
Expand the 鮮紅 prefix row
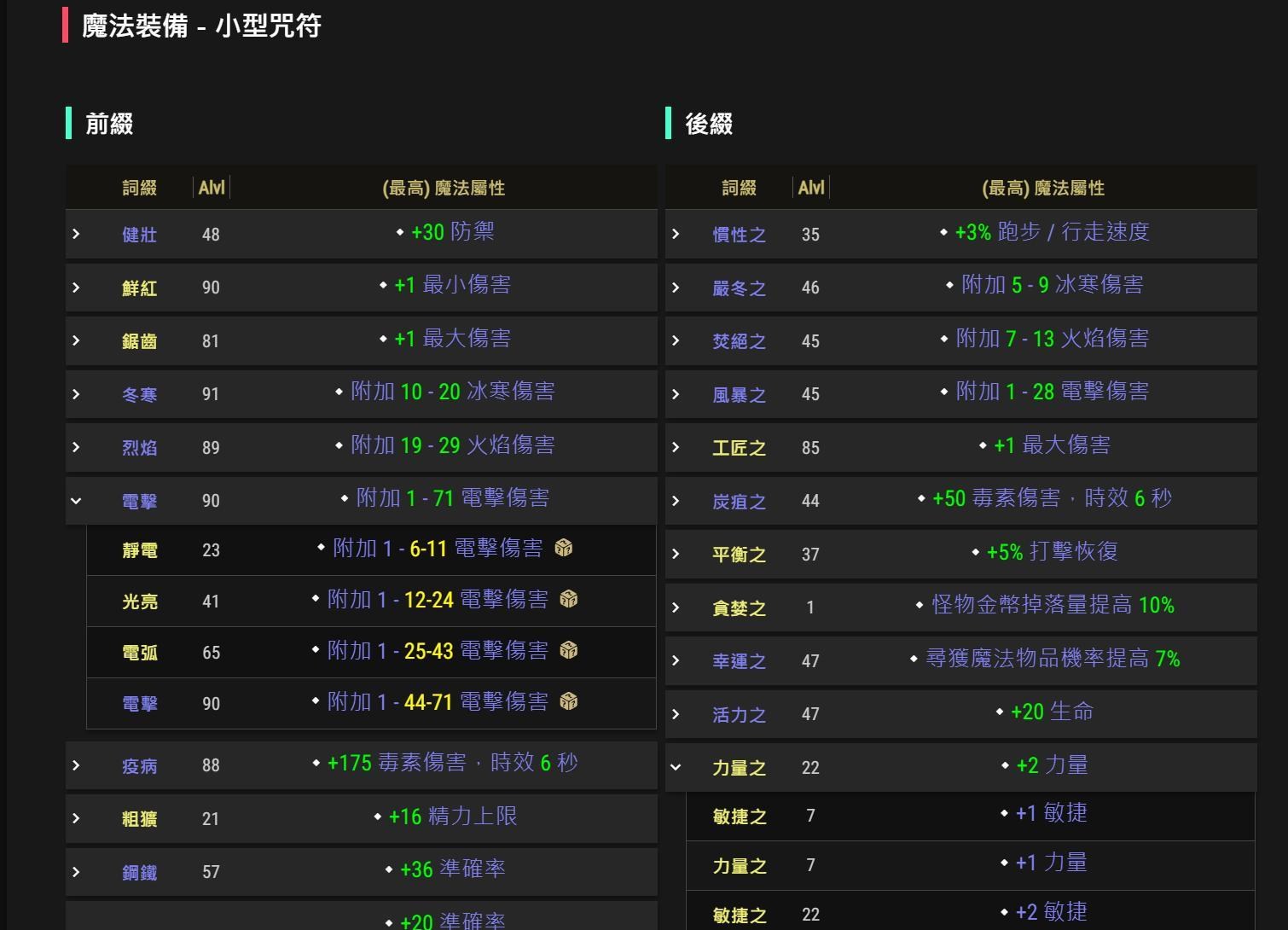[x=76, y=288]
